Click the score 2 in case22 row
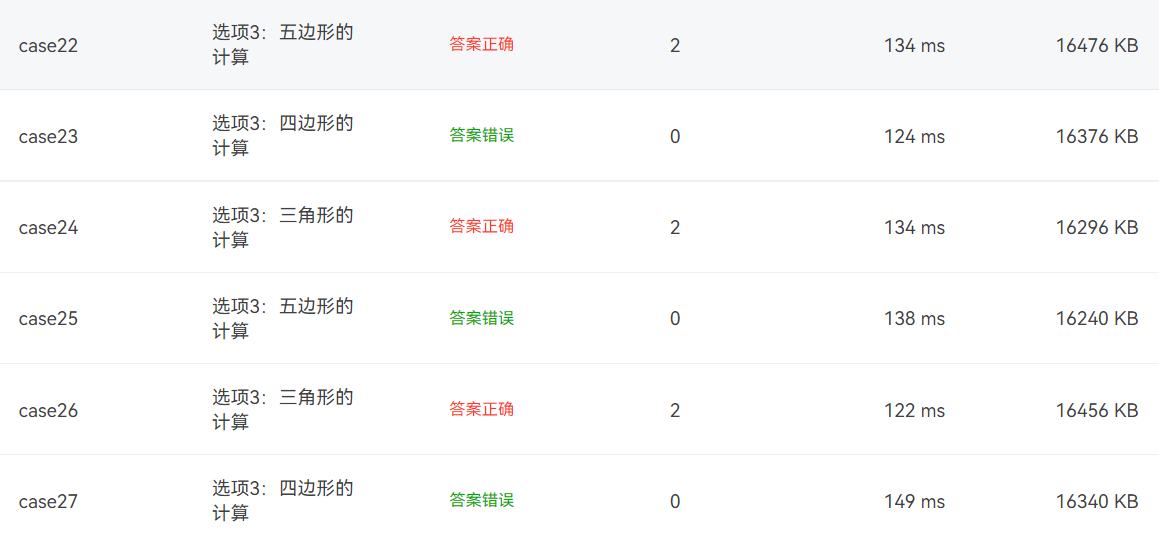 pos(675,45)
